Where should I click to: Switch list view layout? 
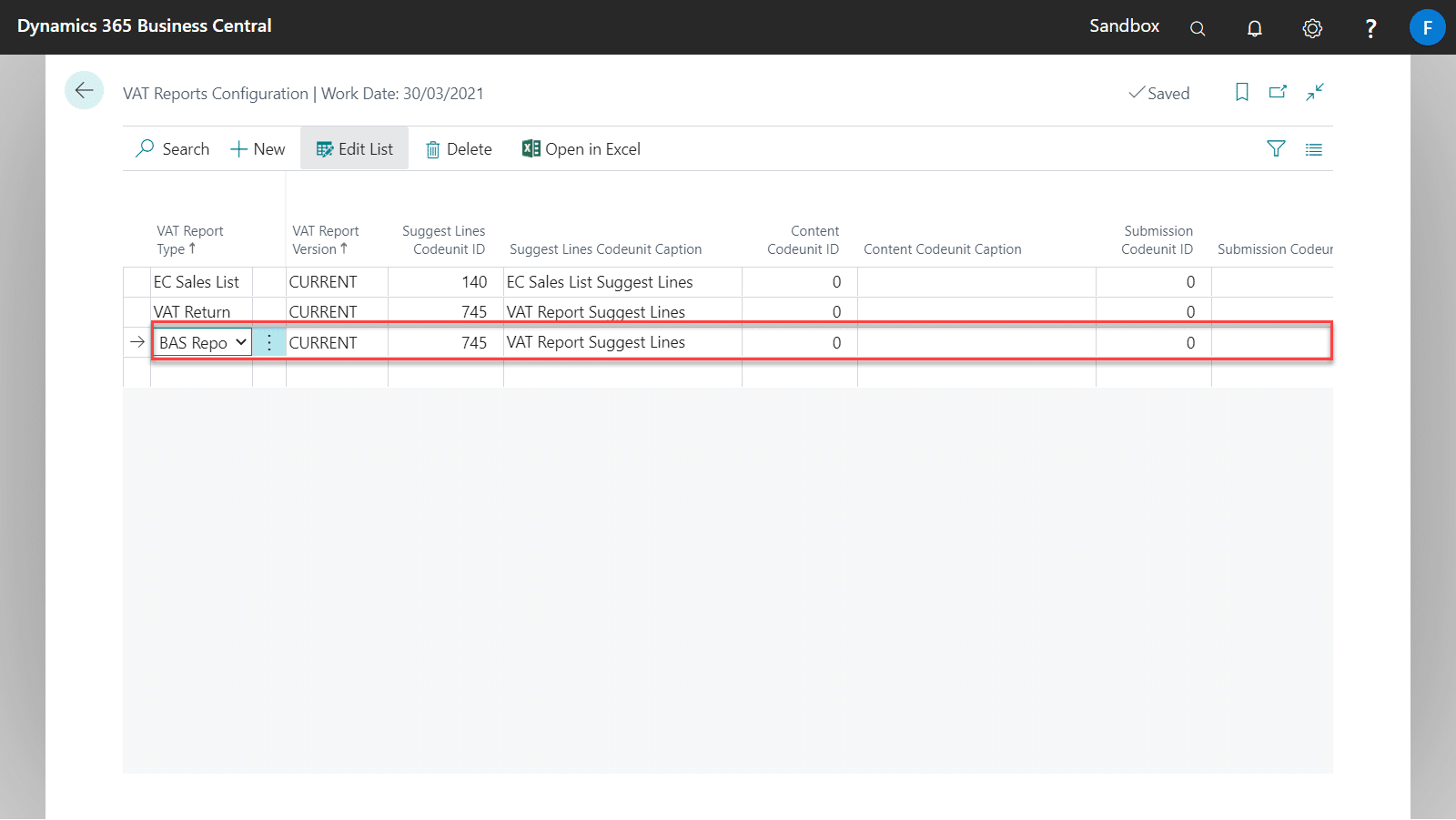tap(1313, 149)
